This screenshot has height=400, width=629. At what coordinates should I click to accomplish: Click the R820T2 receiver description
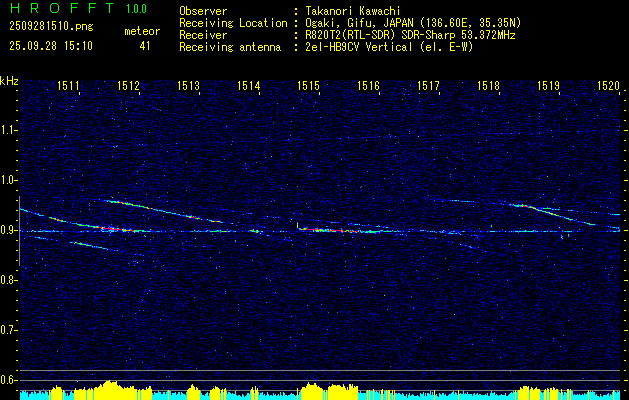pyautogui.click(x=410, y=35)
